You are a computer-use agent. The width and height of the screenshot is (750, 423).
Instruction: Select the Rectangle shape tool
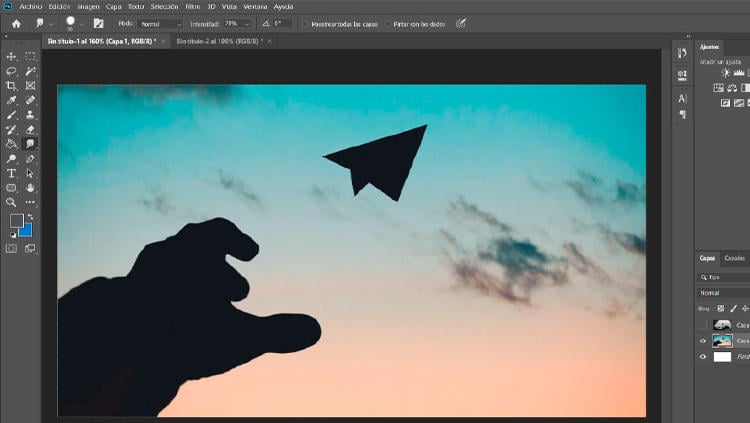tap(11, 188)
